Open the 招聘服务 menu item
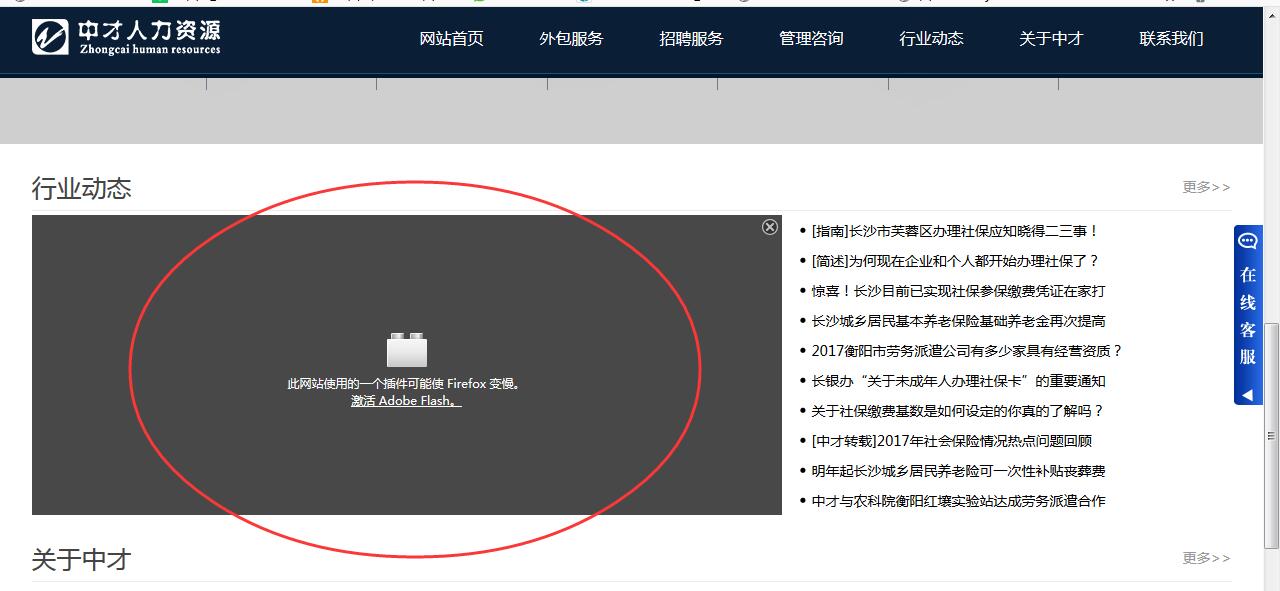 pos(691,39)
